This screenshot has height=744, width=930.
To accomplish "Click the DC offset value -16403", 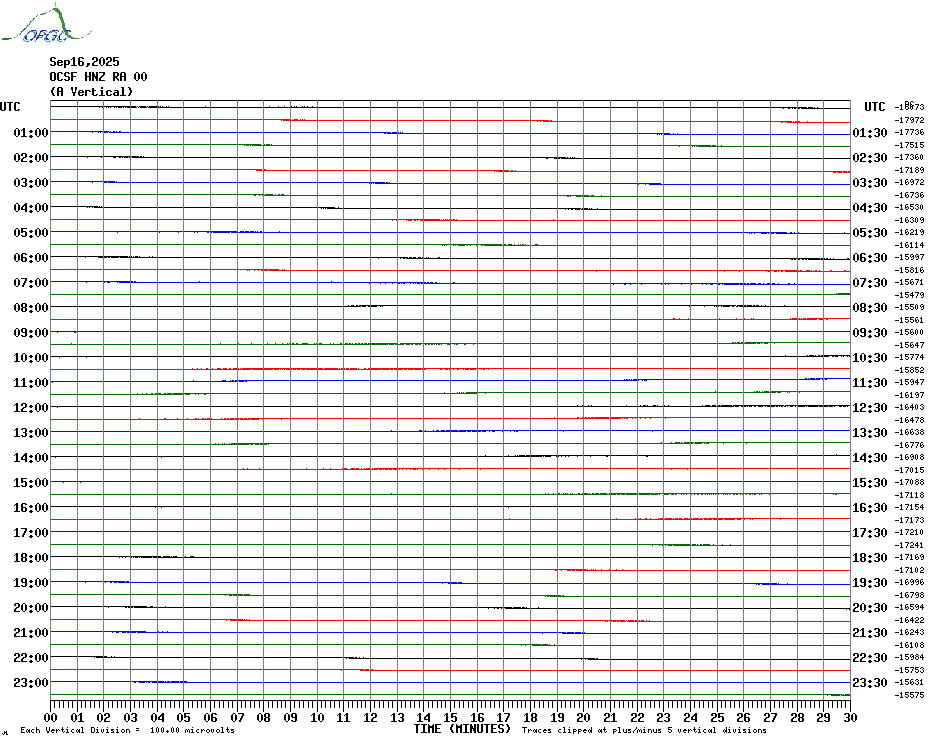I will 910,408.
